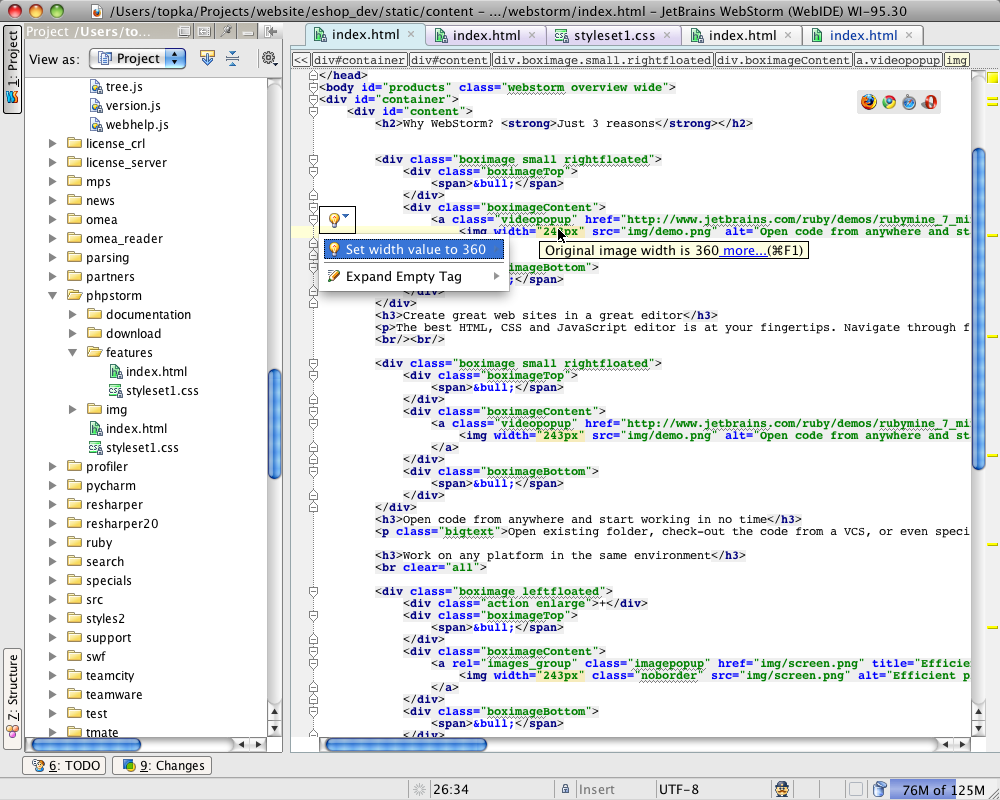Click the Collapse All icon in Project panel
The width and height of the screenshot is (1000, 800).
click(x=232, y=58)
